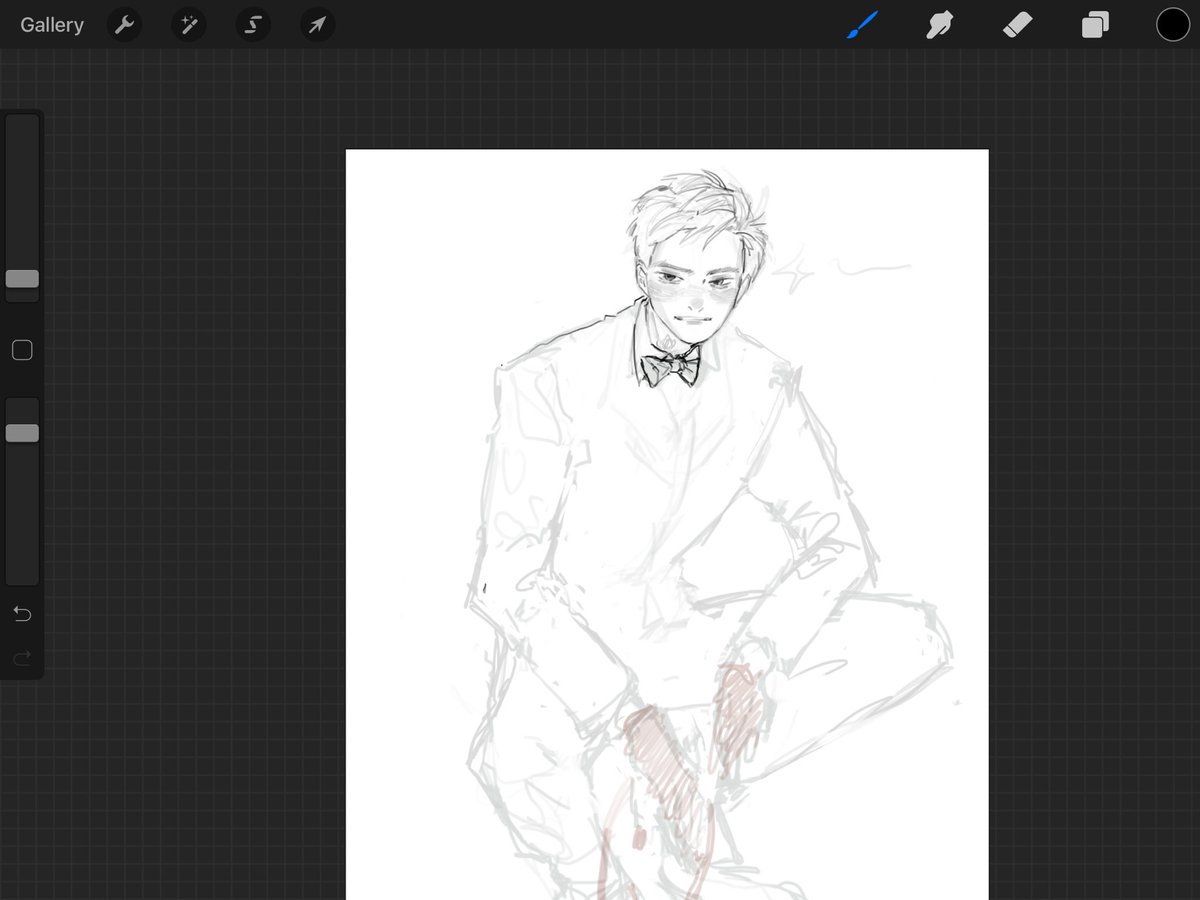Open the Adjustments magic wand menu
The width and height of the screenshot is (1200, 900).
pyautogui.click(x=188, y=25)
